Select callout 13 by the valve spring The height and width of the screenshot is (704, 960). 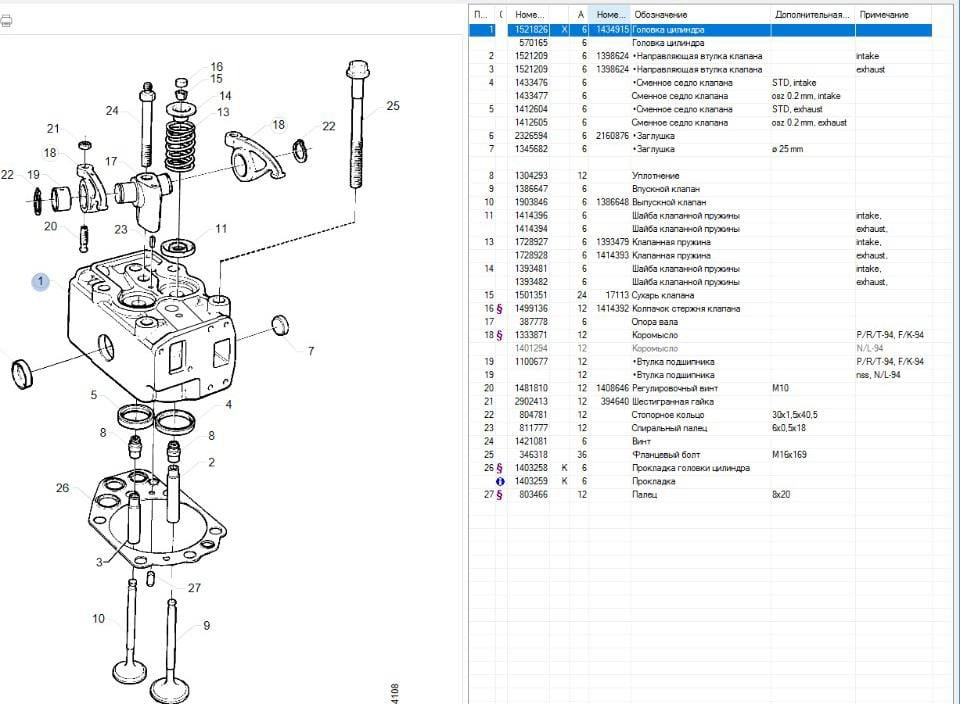coord(222,112)
